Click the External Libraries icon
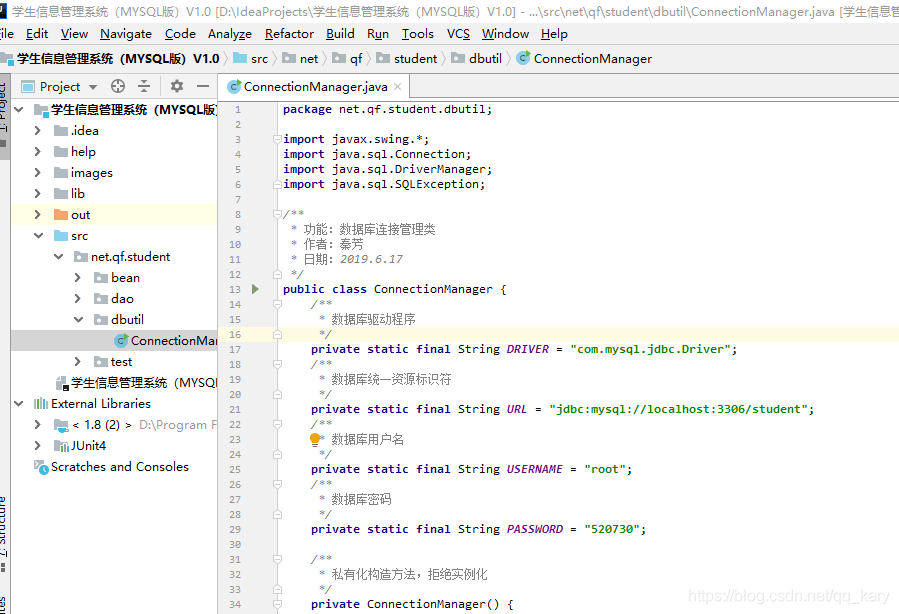 pyautogui.click(x=41, y=404)
